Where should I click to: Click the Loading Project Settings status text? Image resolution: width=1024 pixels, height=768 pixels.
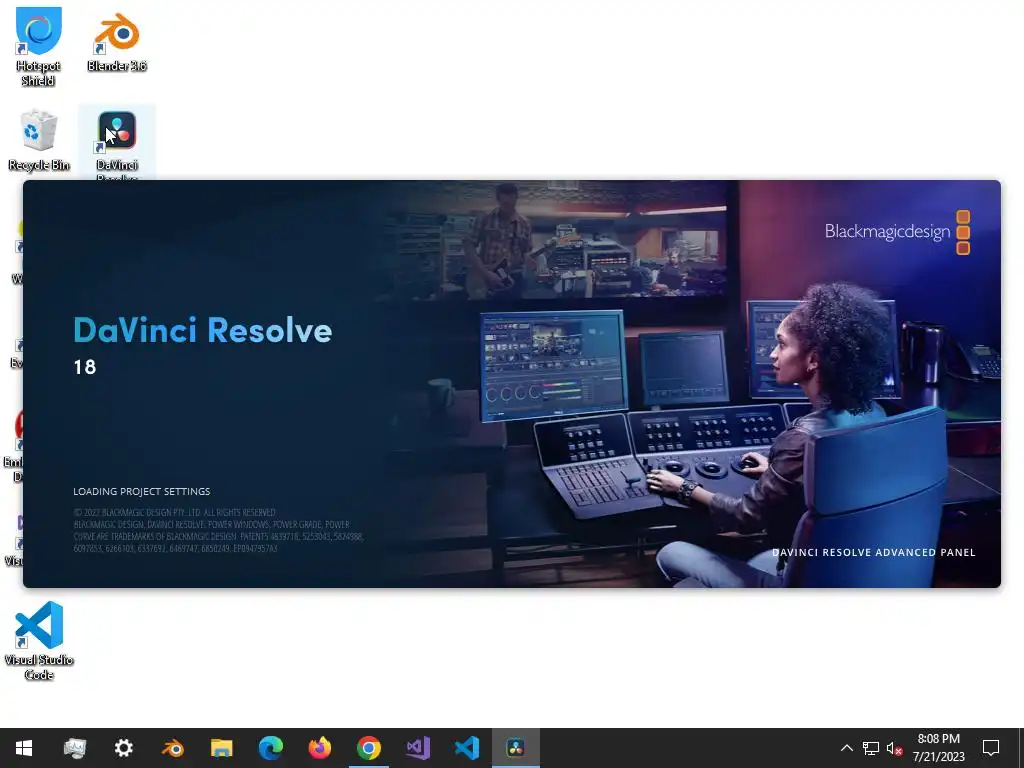pos(142,491)
